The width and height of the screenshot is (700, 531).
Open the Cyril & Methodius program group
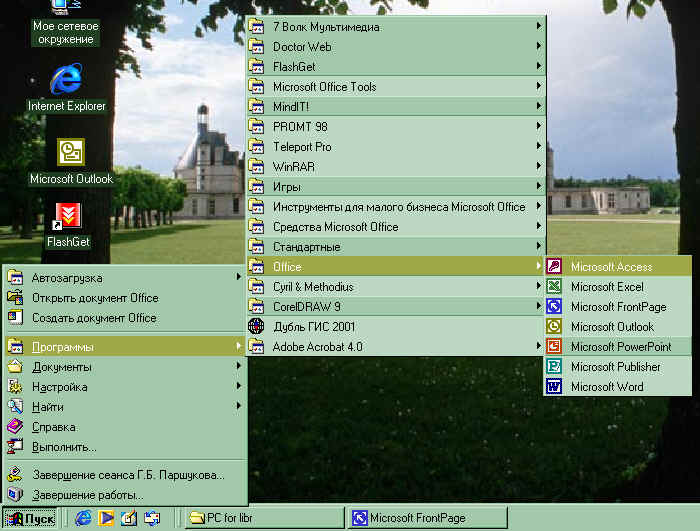pos(396,286)
